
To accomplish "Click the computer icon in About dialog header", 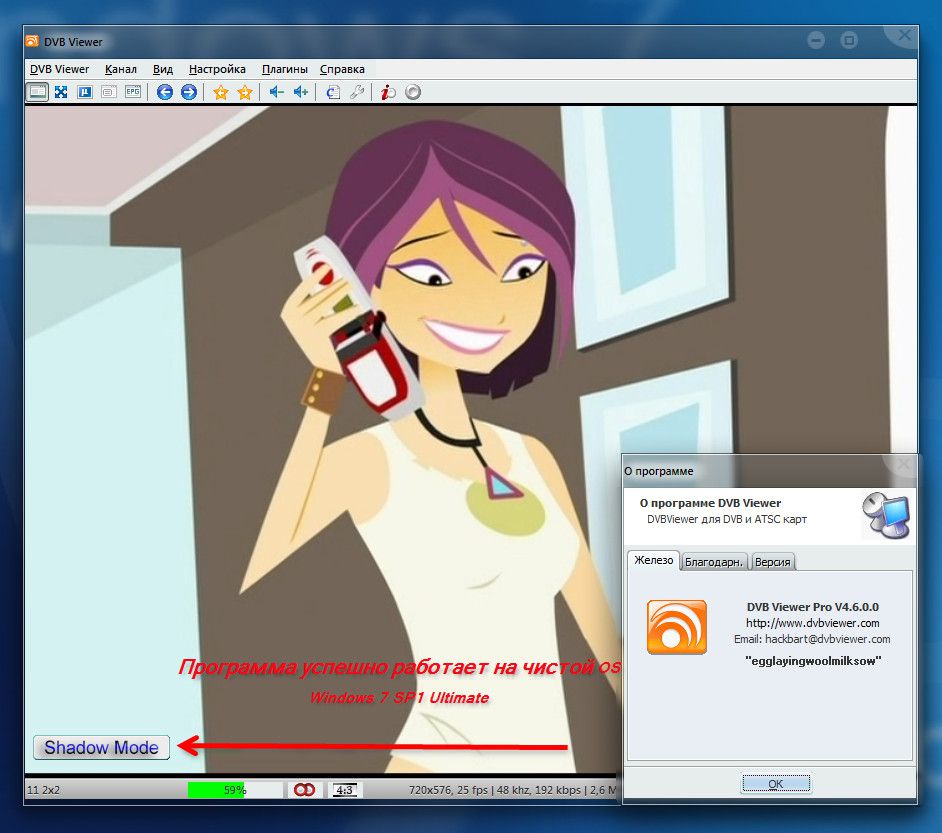I will click(886, 515).
